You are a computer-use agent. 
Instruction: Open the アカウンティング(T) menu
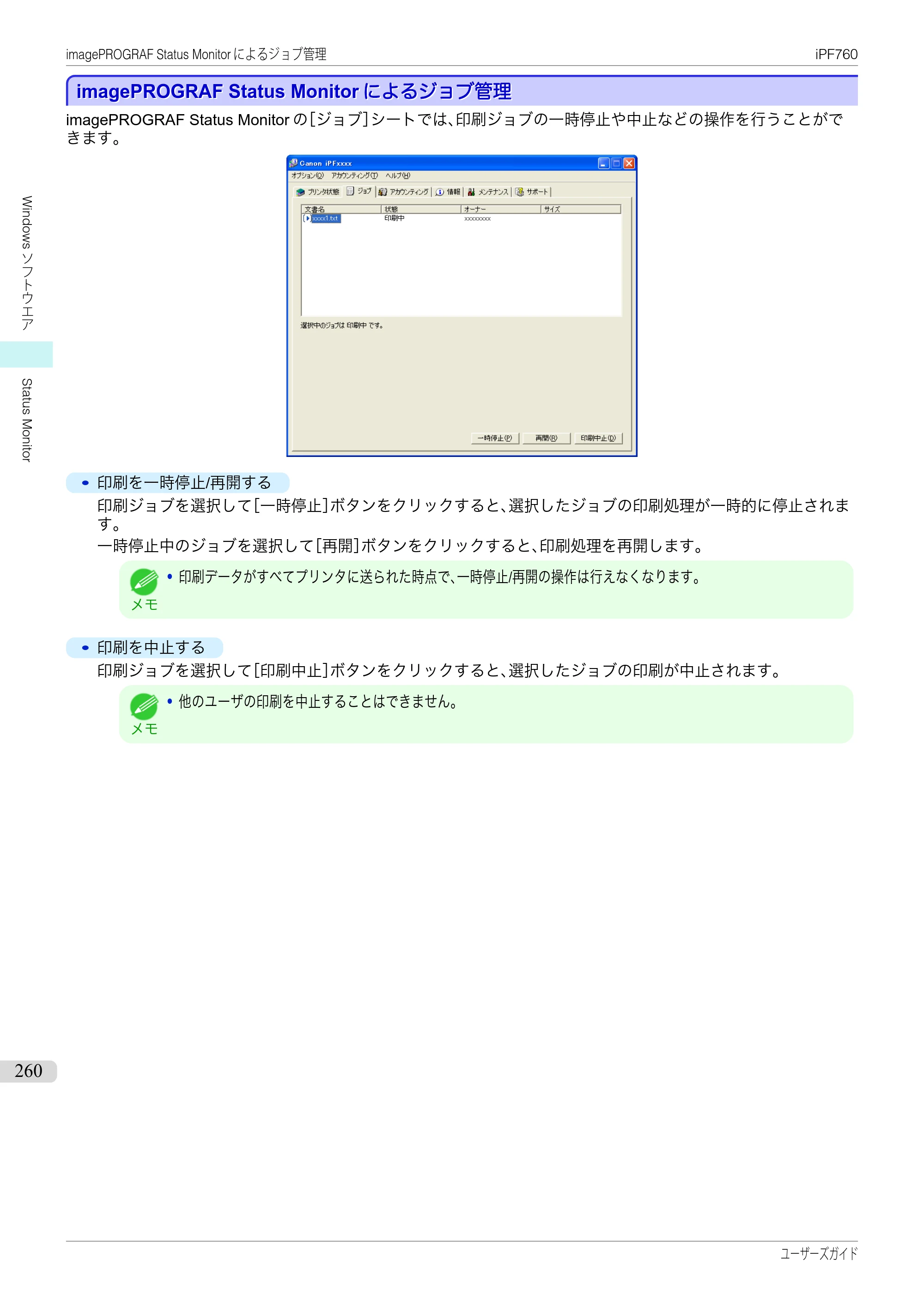354,176
